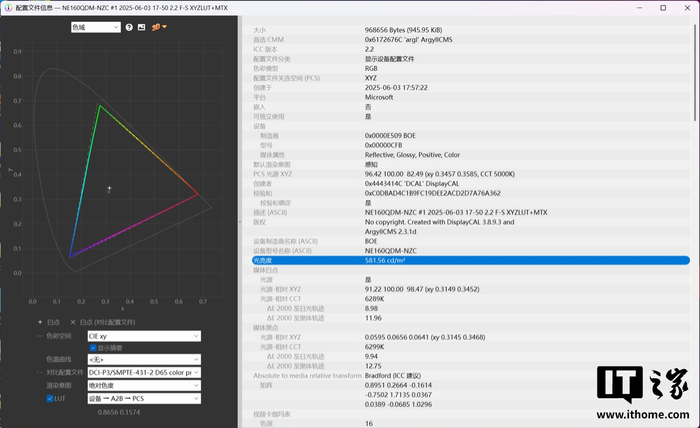Expand the 色温曲线 dropdown showing <无>
Viewport: 700px width, 428px height.
point(144,359)
